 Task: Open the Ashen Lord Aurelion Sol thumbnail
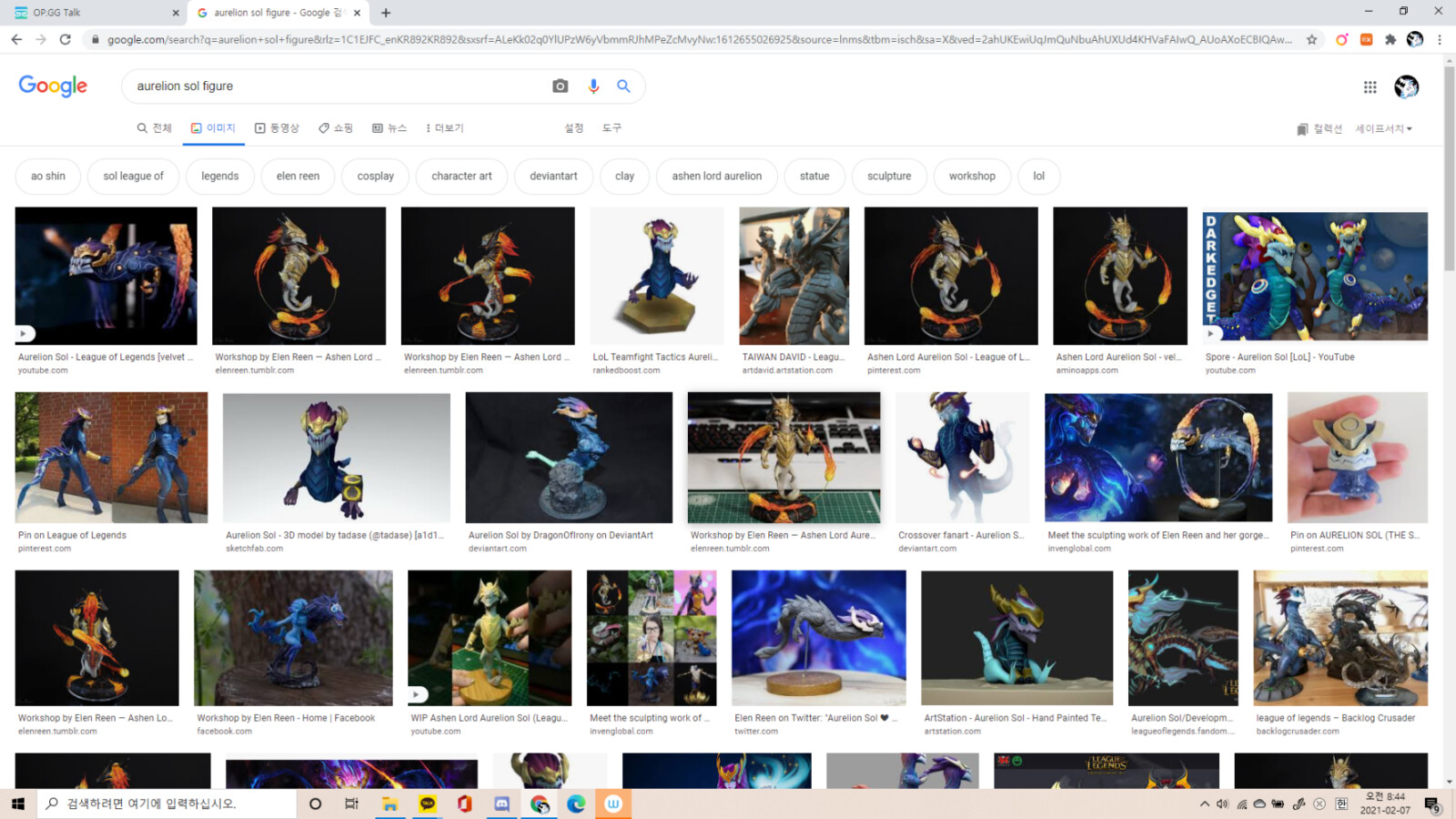coord(950,276)
